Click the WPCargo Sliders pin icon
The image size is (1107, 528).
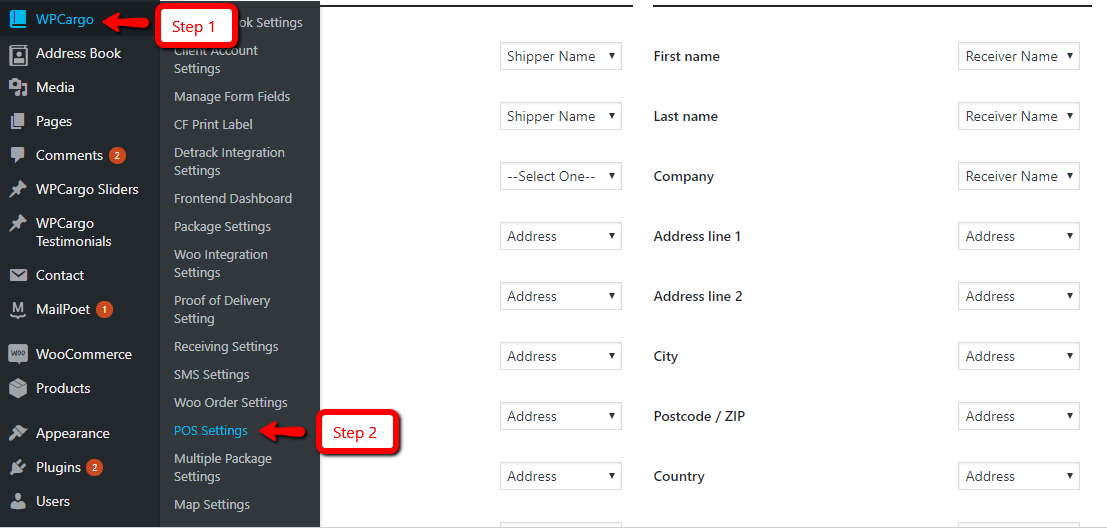click(x=18, y=189)
